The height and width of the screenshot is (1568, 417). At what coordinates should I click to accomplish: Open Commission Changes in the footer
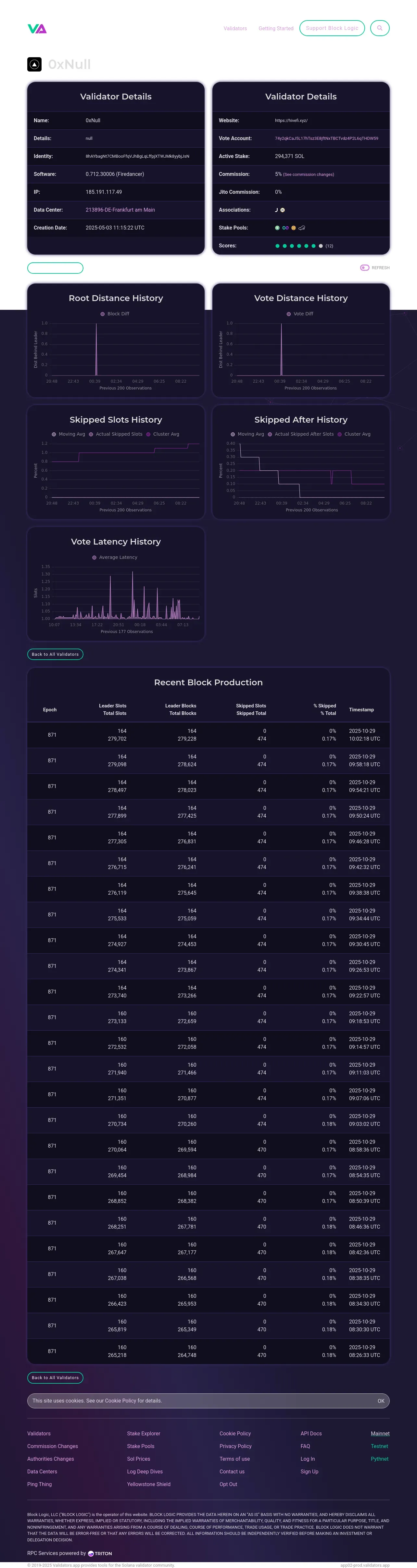tap(53, 1446)
